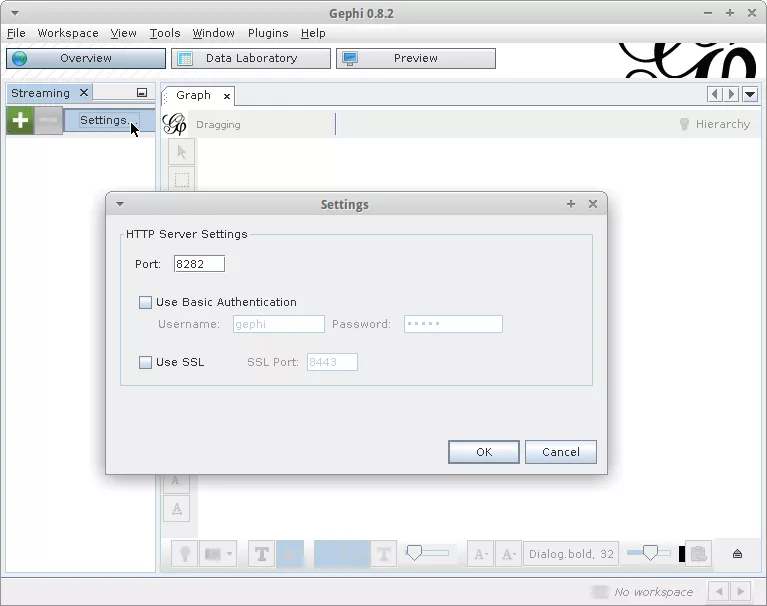Click the Hierarchy lightbulb icon
Screen dimensions: 767x606
(684, 124)
